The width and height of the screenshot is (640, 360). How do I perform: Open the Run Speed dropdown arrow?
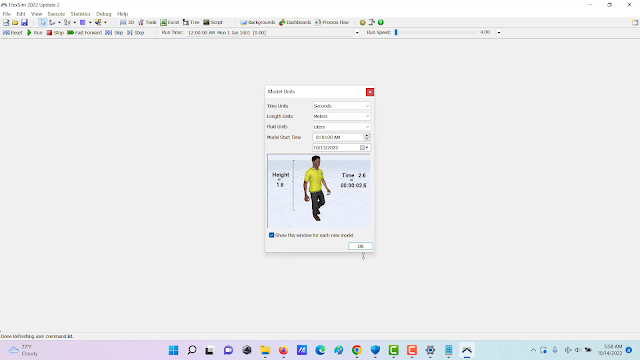click(499, 33)
